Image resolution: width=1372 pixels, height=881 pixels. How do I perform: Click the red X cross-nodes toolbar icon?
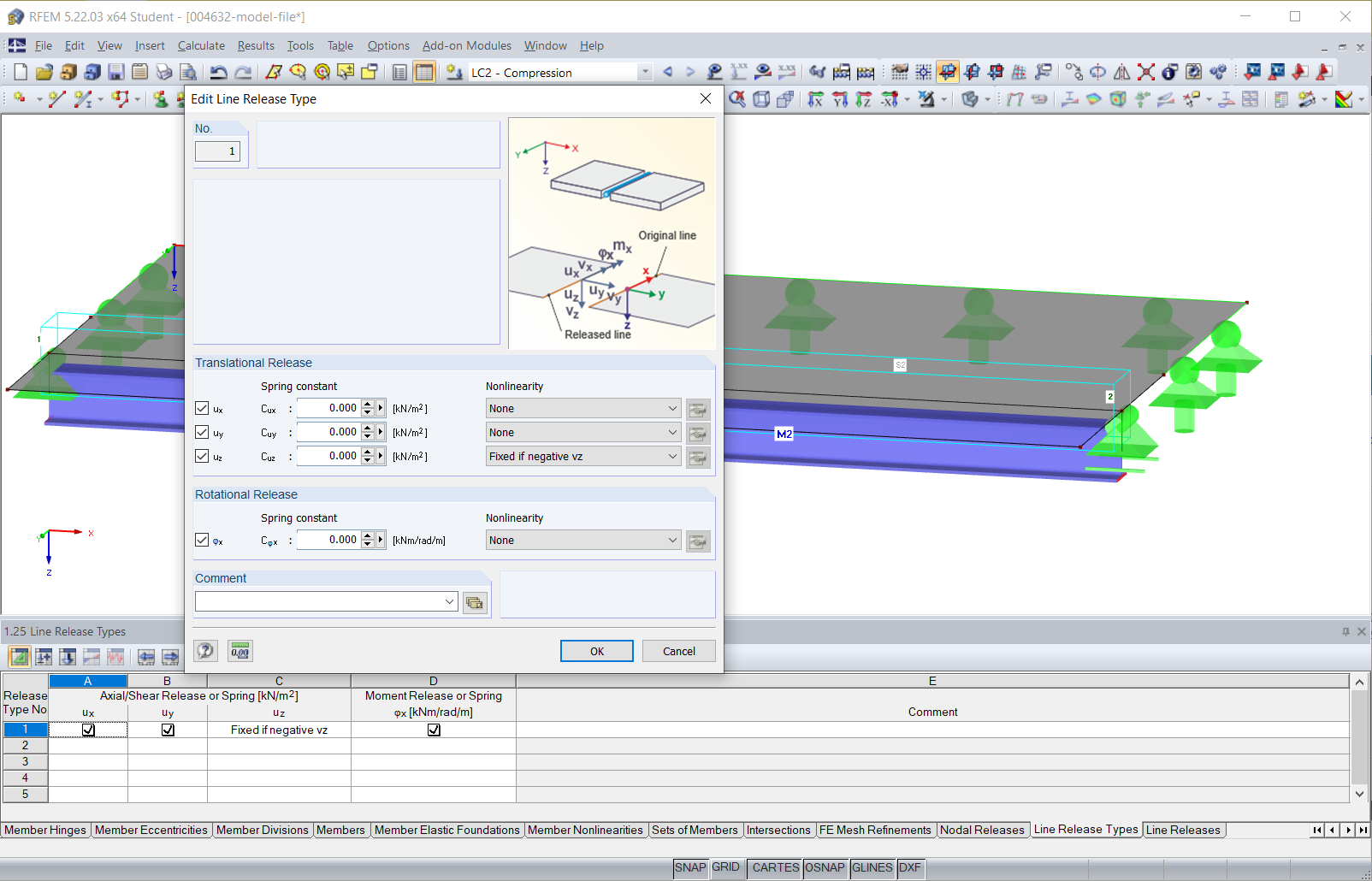(x=1146, y=73)
